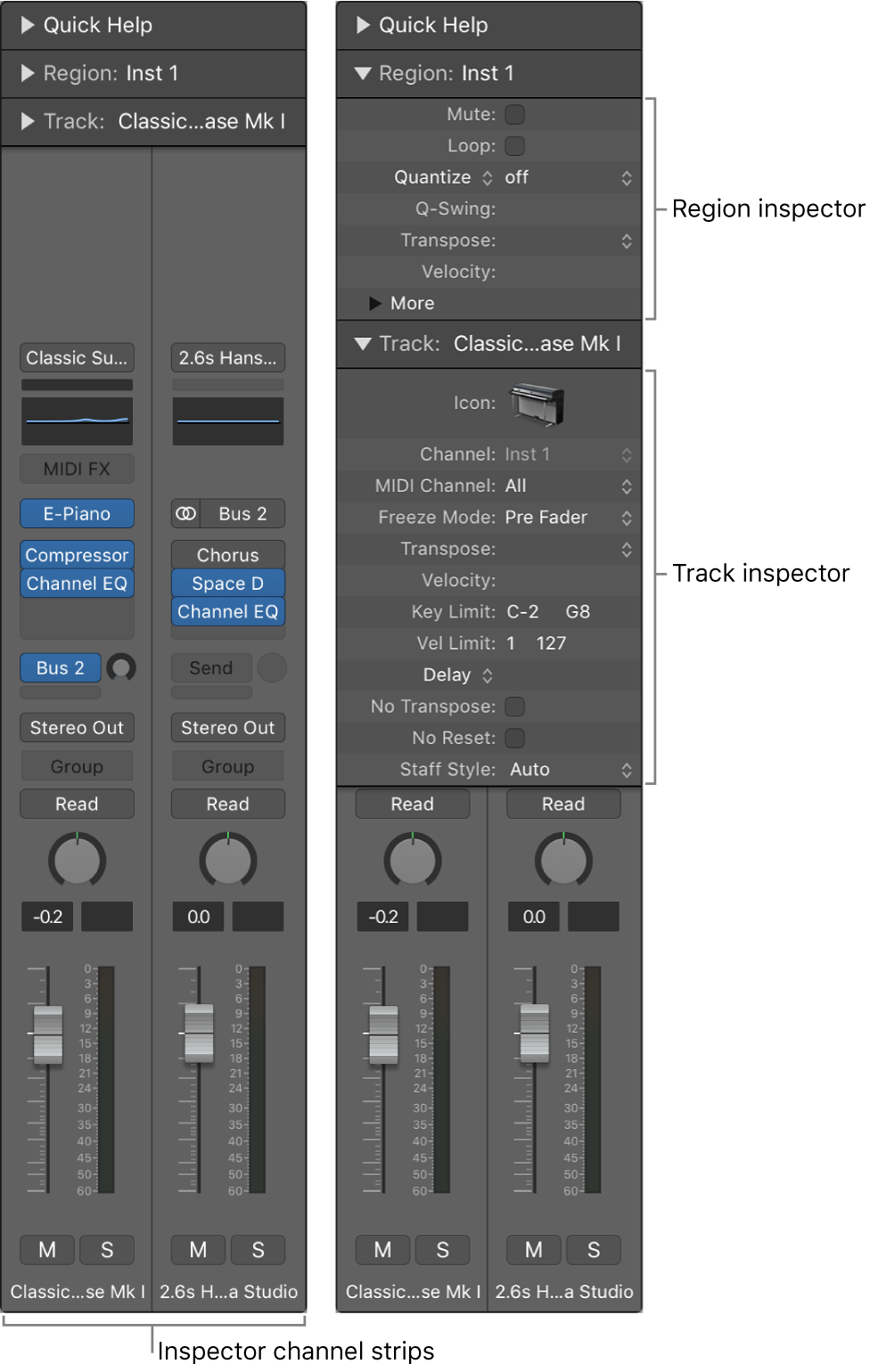This screenshot has height=1372, width=870.
Task: Open the Space D effect slot
Action: point(228,584)
